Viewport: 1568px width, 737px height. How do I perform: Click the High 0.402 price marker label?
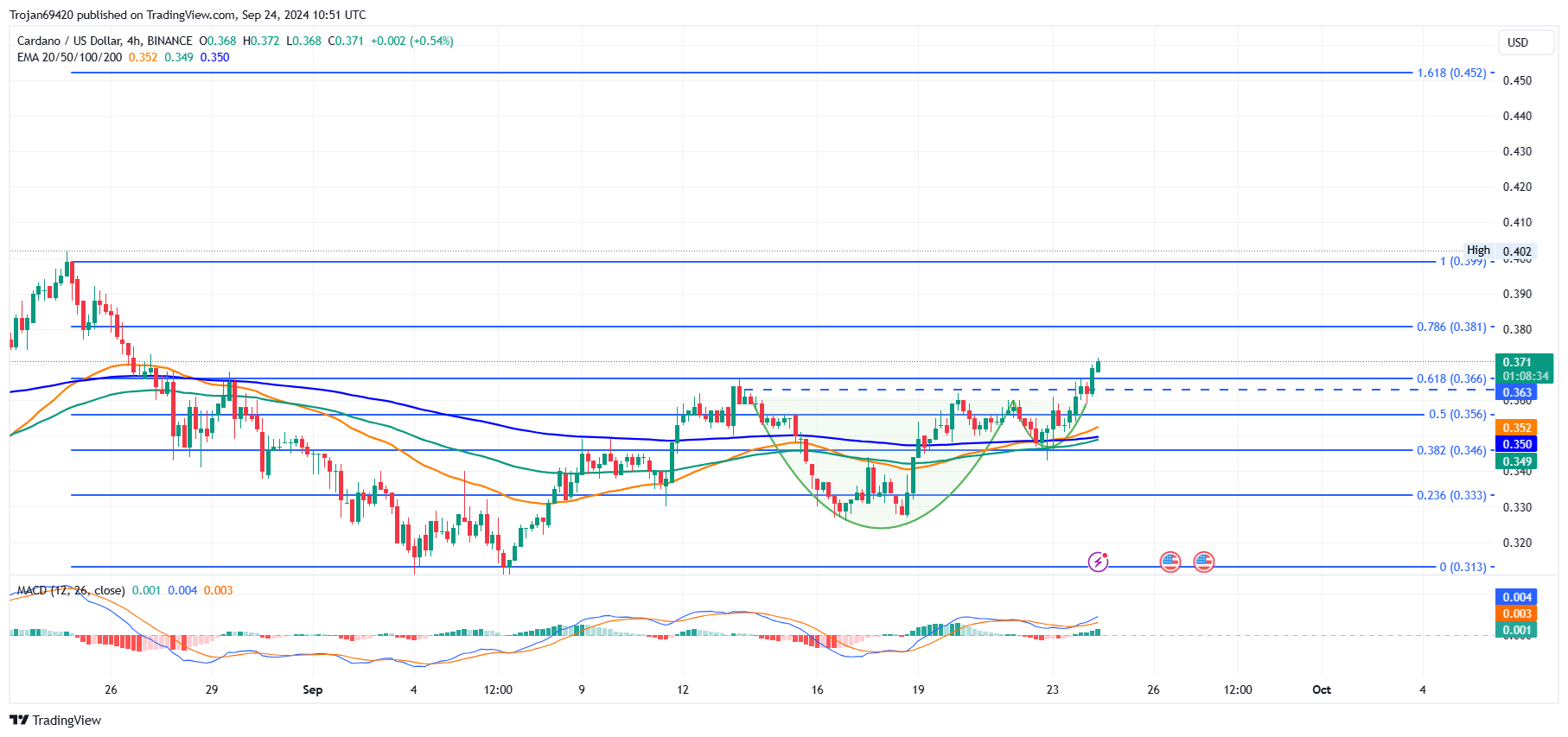1499,251
